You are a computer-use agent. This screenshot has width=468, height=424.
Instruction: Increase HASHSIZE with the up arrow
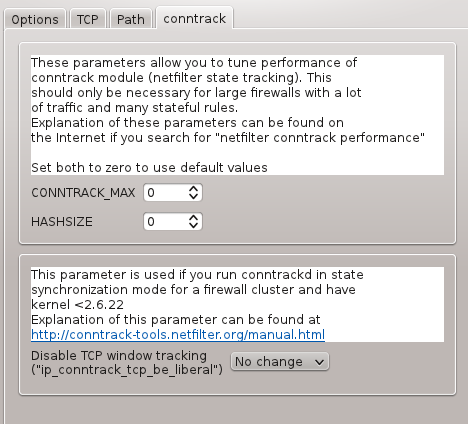tap(193, 218)
